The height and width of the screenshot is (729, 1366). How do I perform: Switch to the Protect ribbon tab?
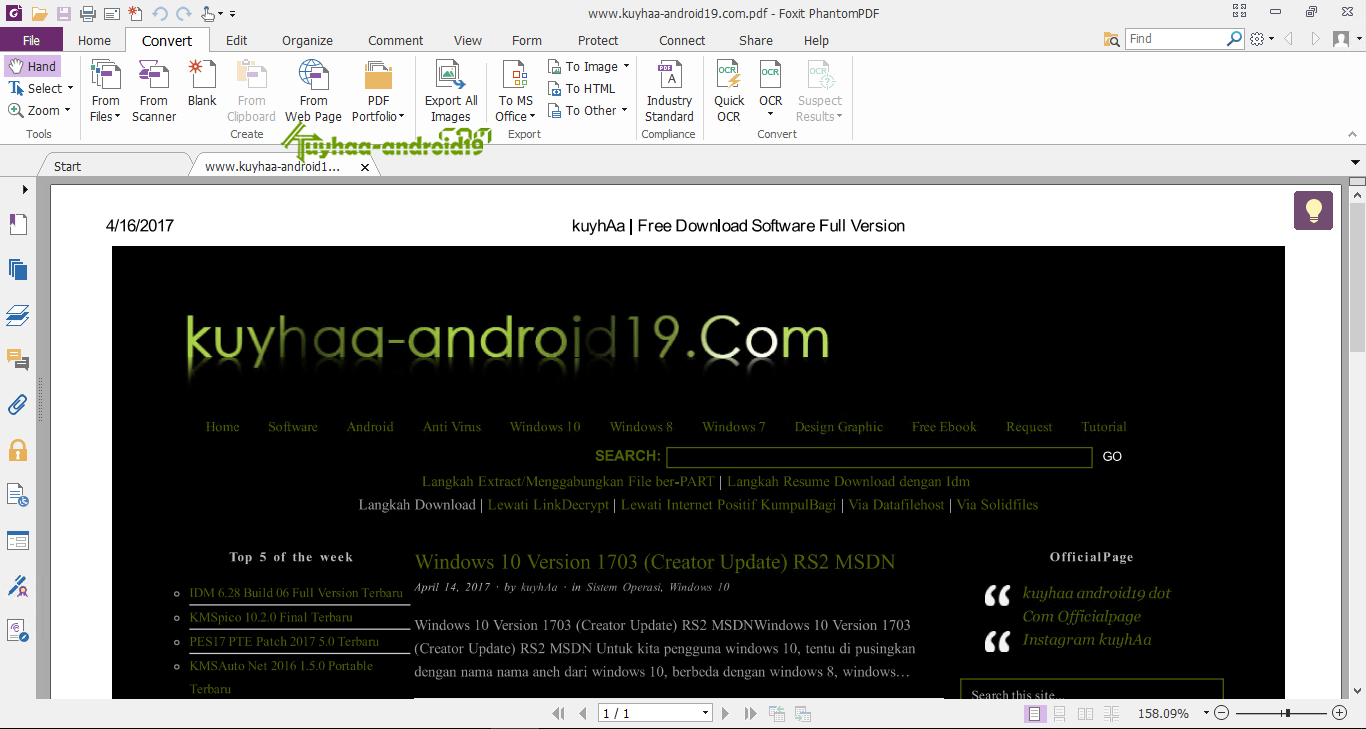tap(598, 40)
